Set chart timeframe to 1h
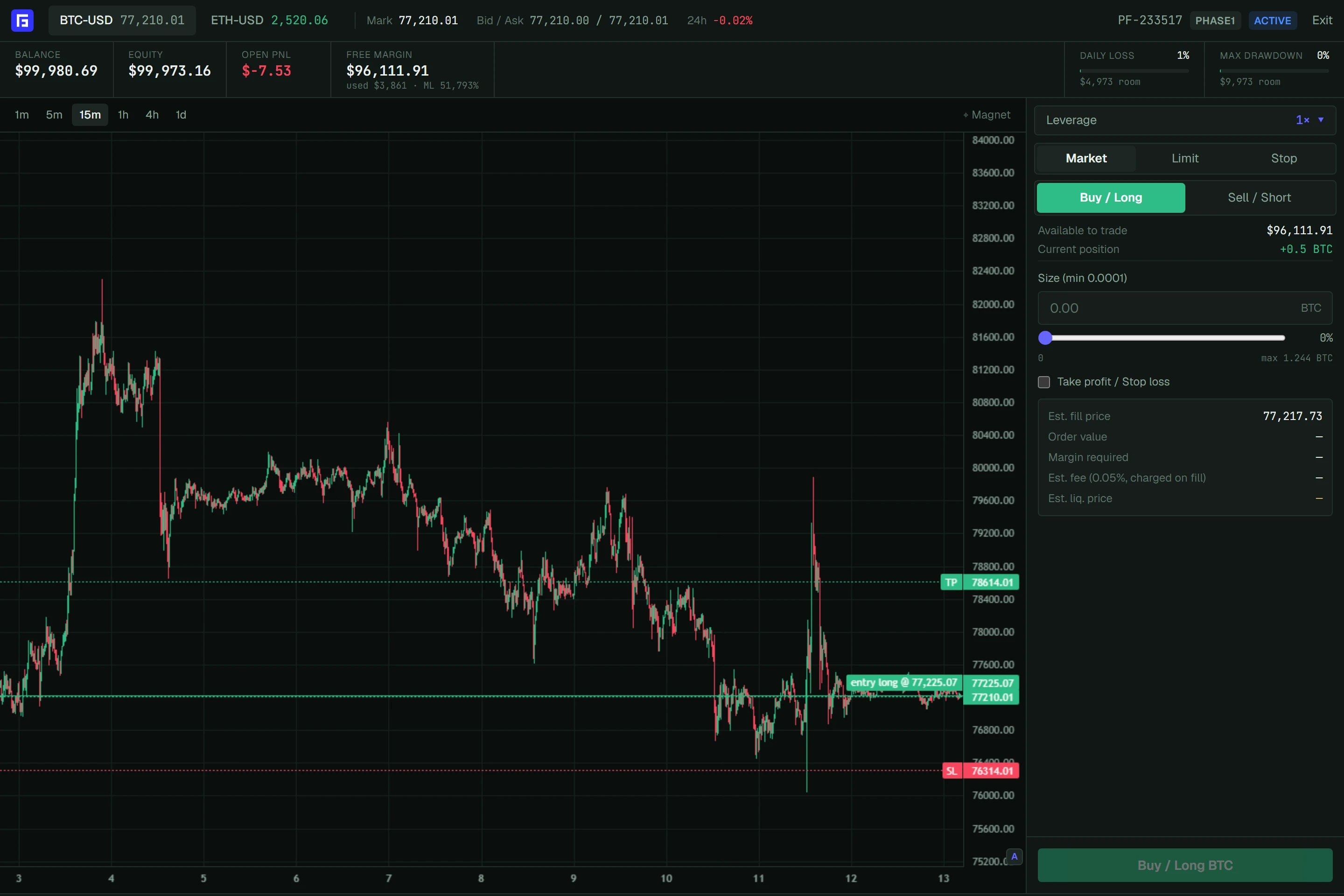This screenshot has height=896, width=1344. pyautogui.click(x=123, y=115)
